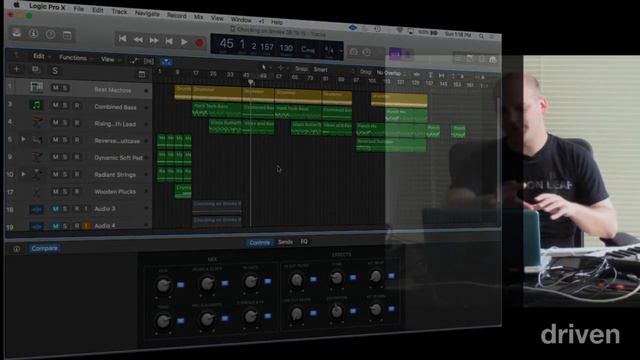
Task: Click the global Solo S button above tracks
Action: [55, 71]
